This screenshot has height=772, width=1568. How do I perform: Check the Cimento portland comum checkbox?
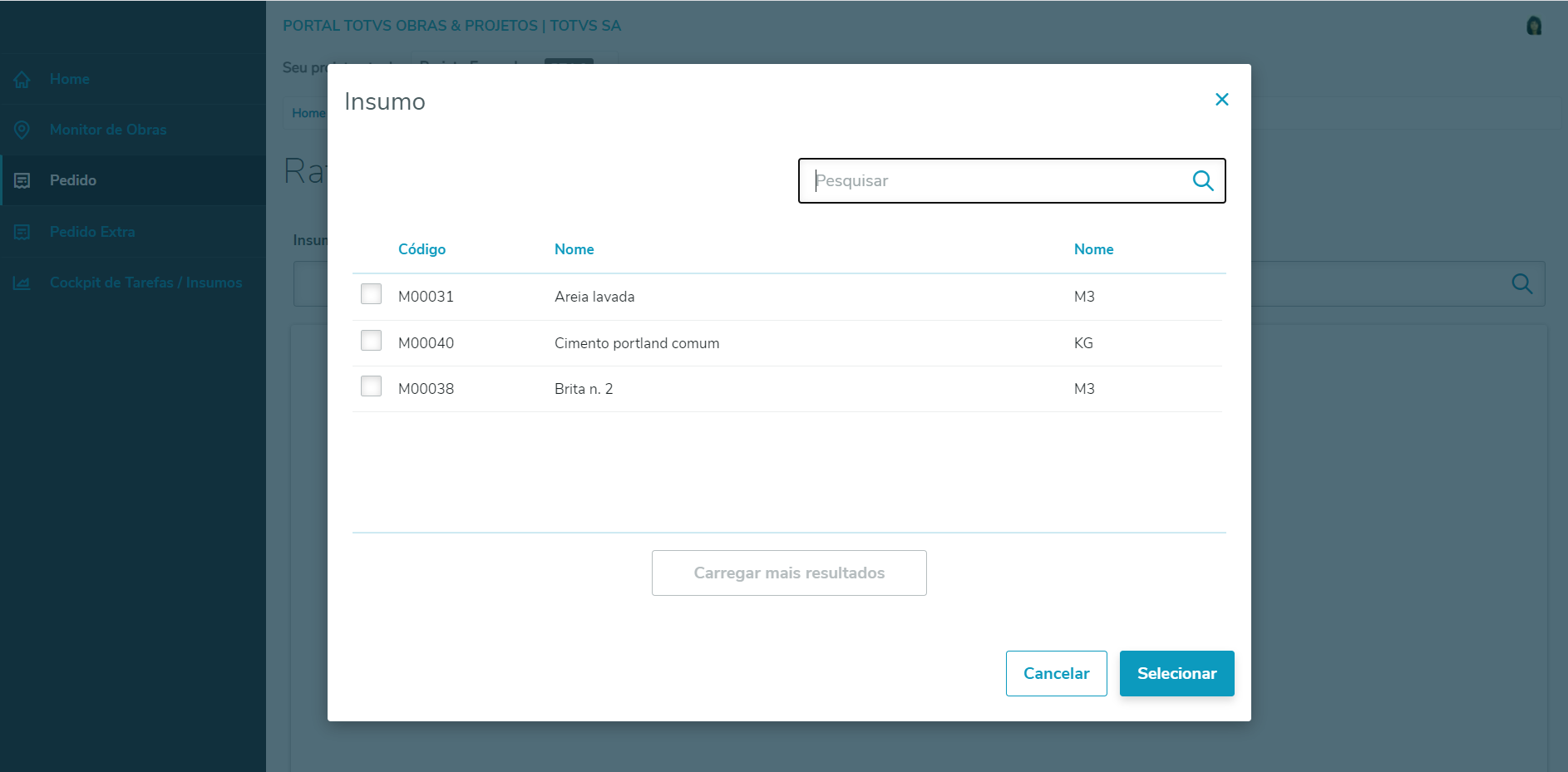[371, 341]
